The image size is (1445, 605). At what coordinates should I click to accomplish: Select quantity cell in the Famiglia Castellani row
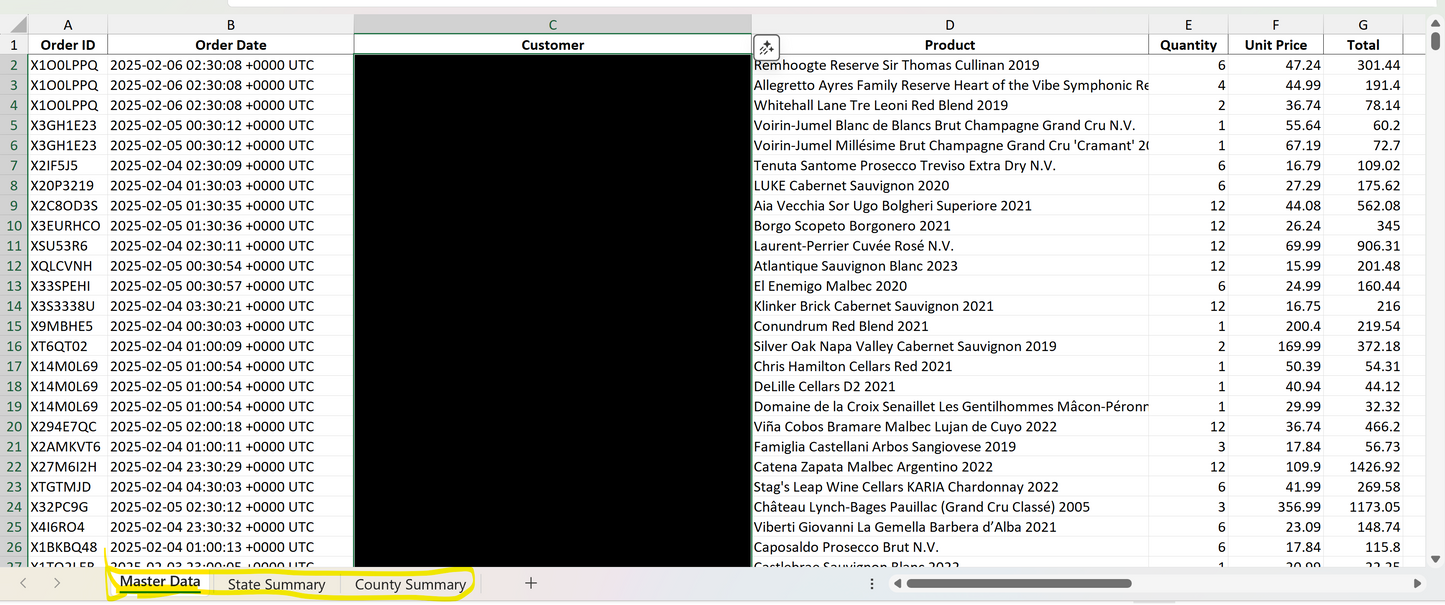(1188, 447)
